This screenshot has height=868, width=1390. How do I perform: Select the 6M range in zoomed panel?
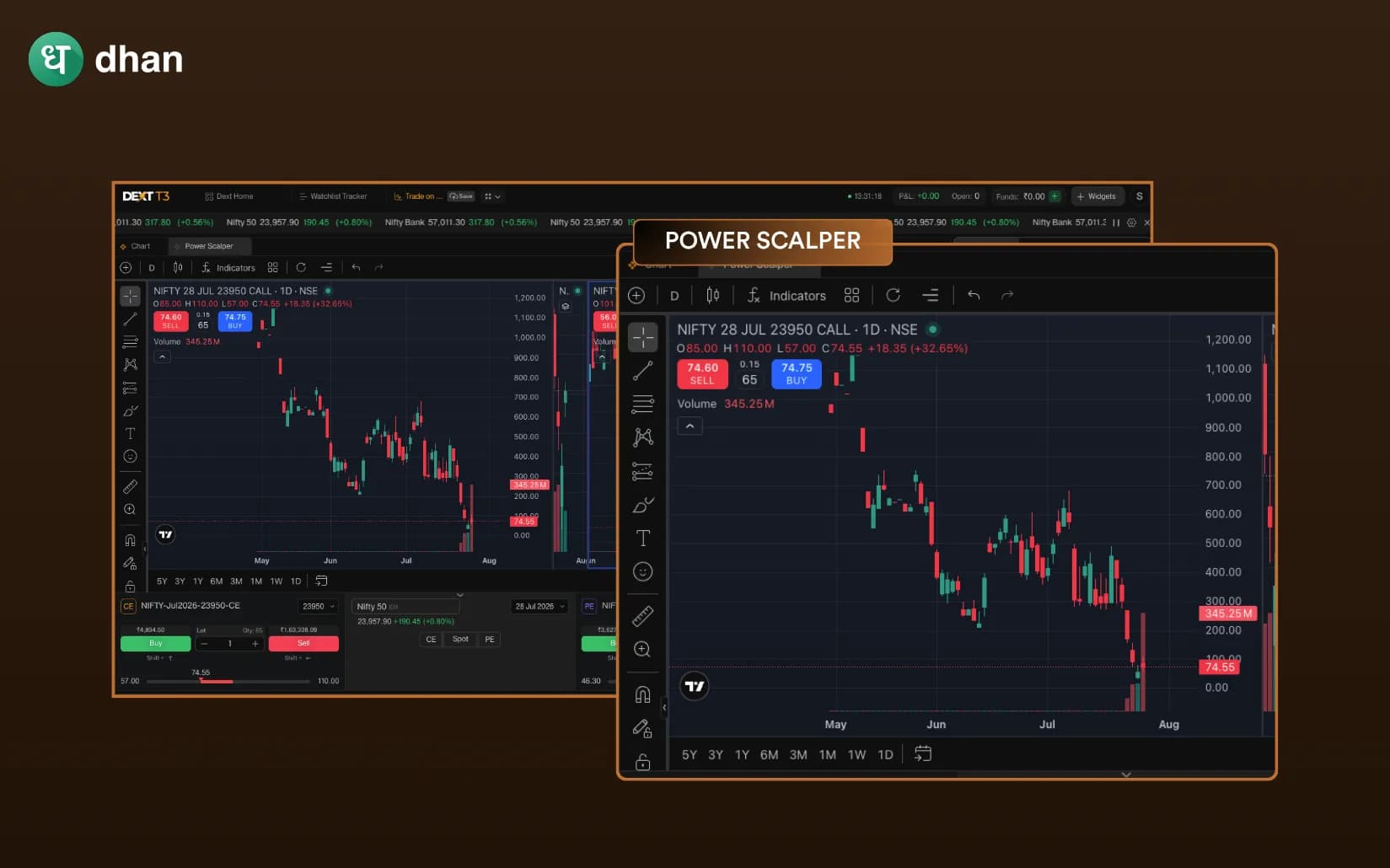(769, 755)
